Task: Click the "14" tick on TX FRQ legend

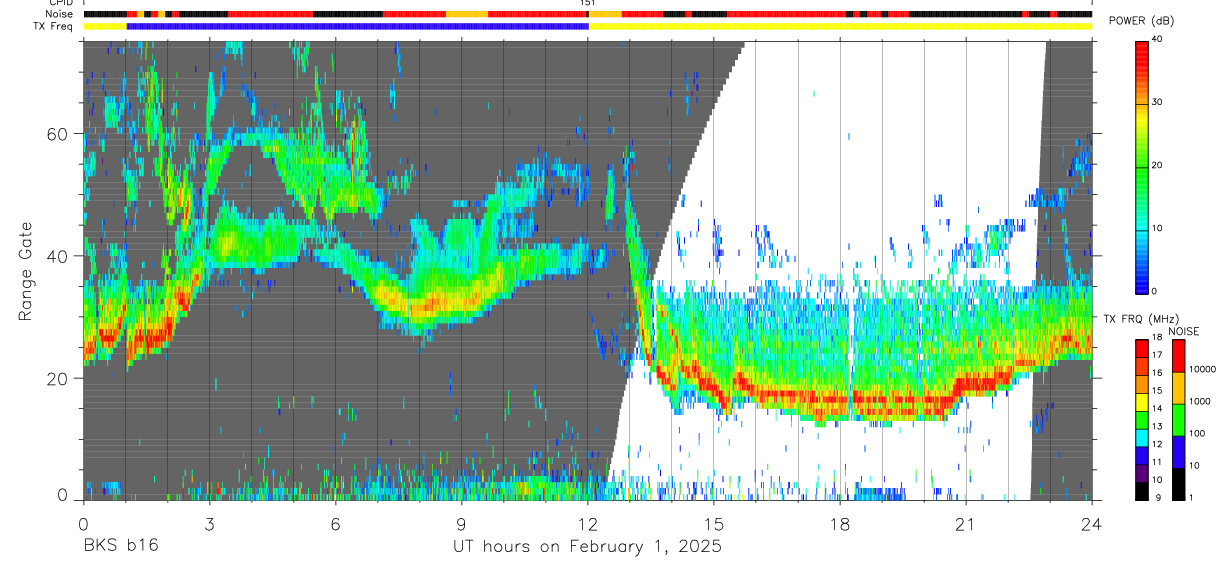Action: point(1157,410)
